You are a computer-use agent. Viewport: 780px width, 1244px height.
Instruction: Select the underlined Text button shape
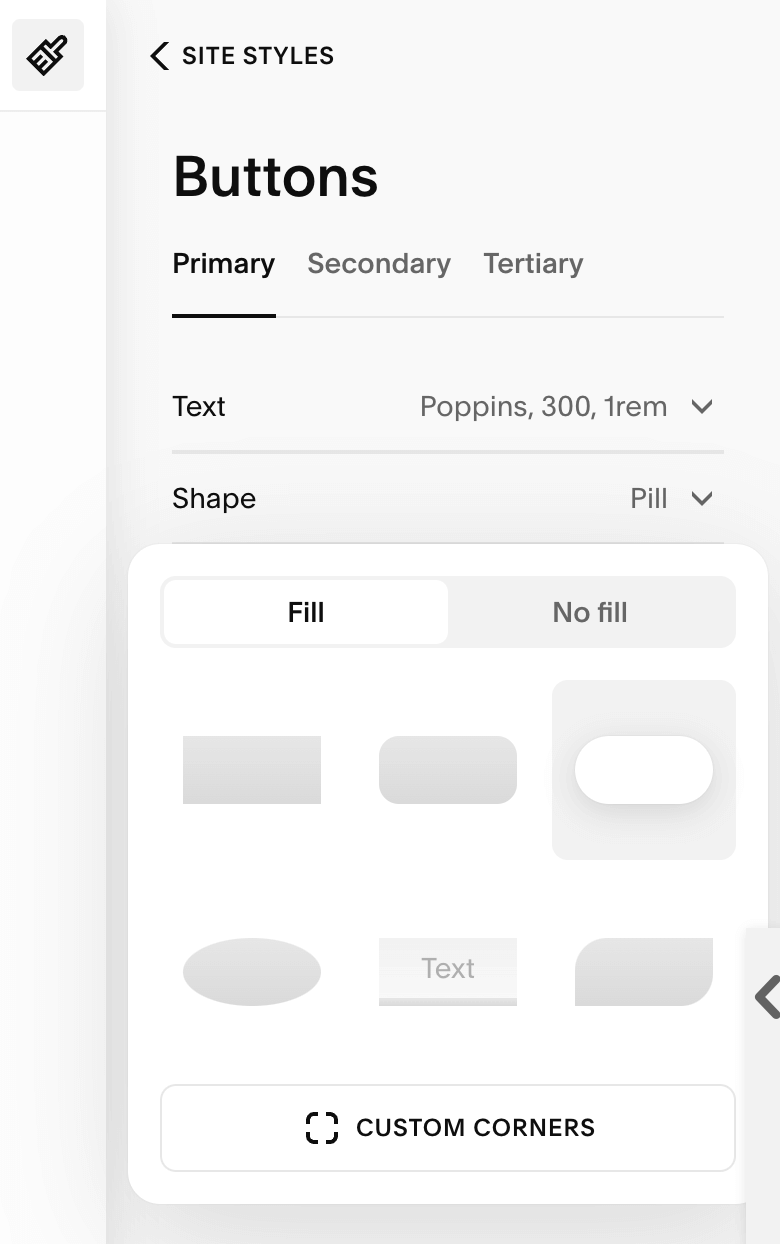[x=448, y=971]
